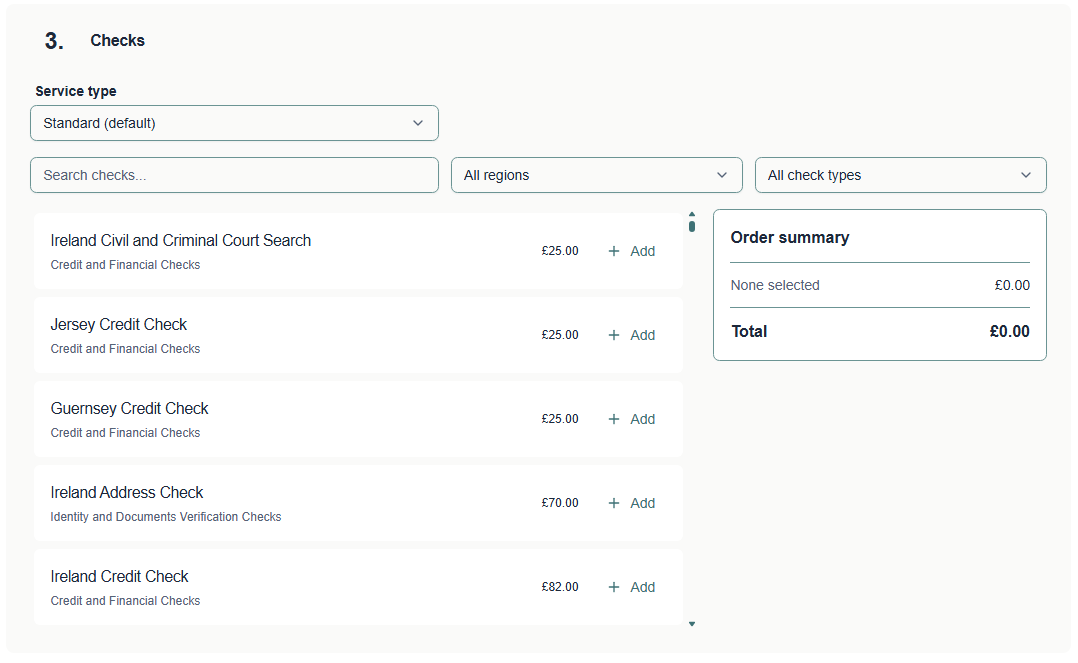Image resolution: width=1078 pixels, height=663 pixels.
Task: Select the Jersey Credit Check title
Action: coord(118,324)
